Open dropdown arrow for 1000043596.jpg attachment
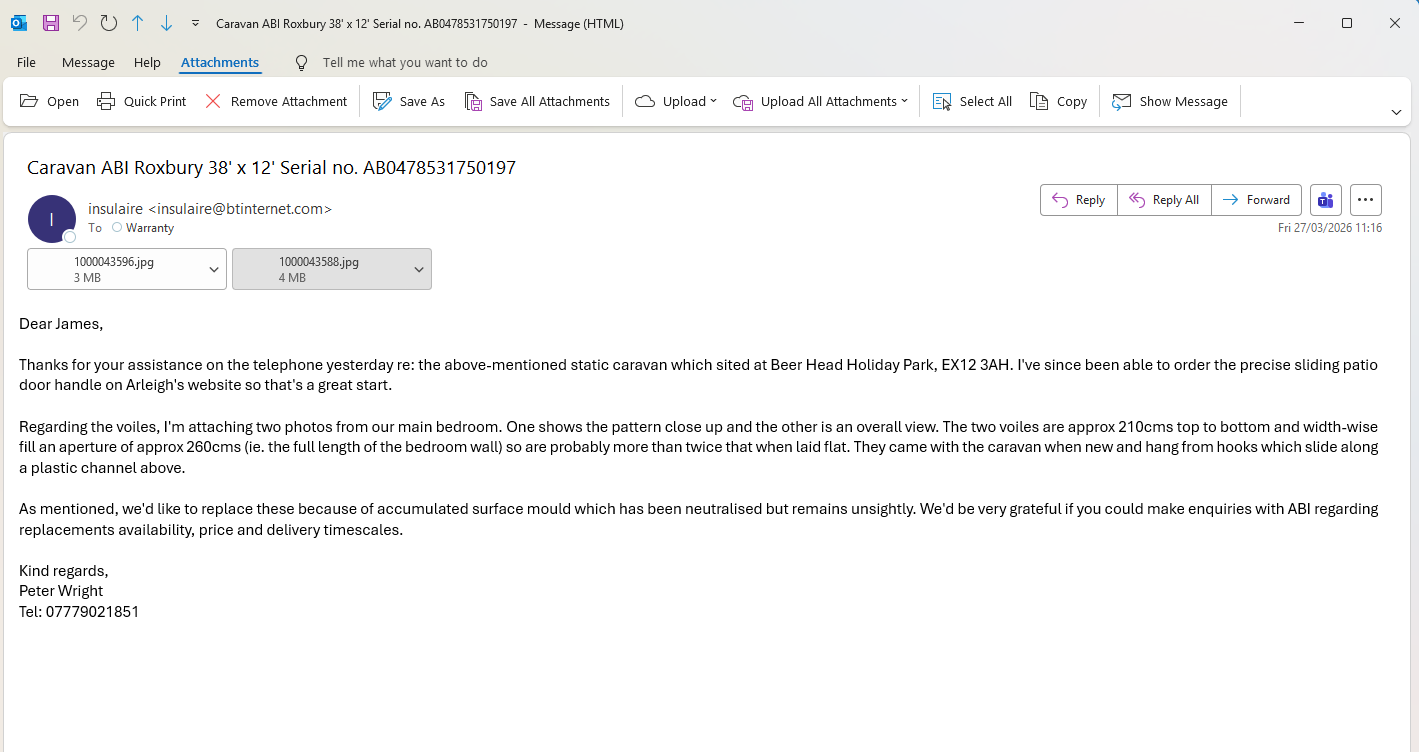The height and width of the screenshot is (752, 1419). point(213,269)
